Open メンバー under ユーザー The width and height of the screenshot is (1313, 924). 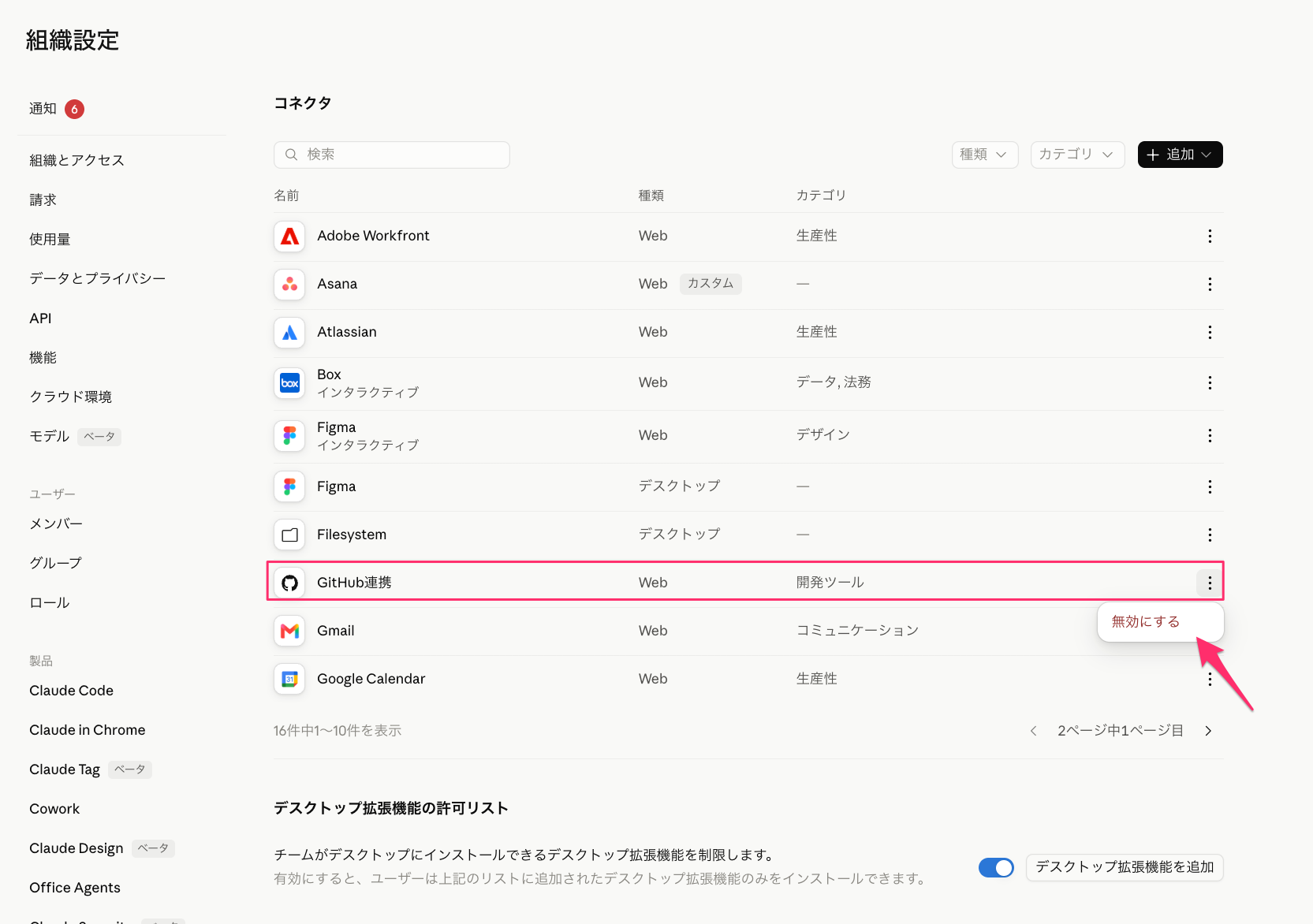(55, 524)
